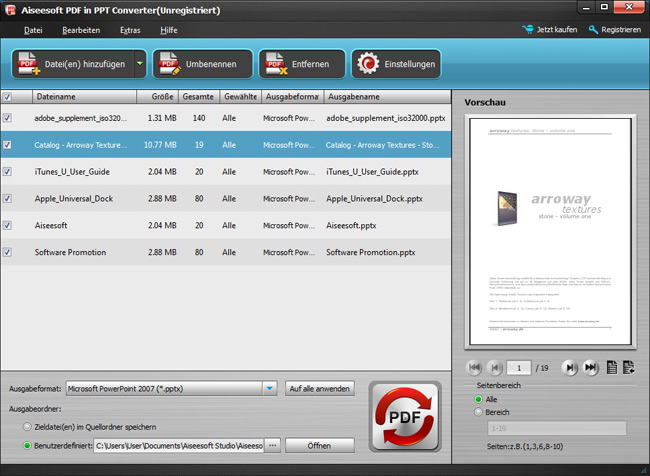The width and height of the screenshot is (650, 476).
Task: Click the Gewählte column header
Action: tap(240, 97)
